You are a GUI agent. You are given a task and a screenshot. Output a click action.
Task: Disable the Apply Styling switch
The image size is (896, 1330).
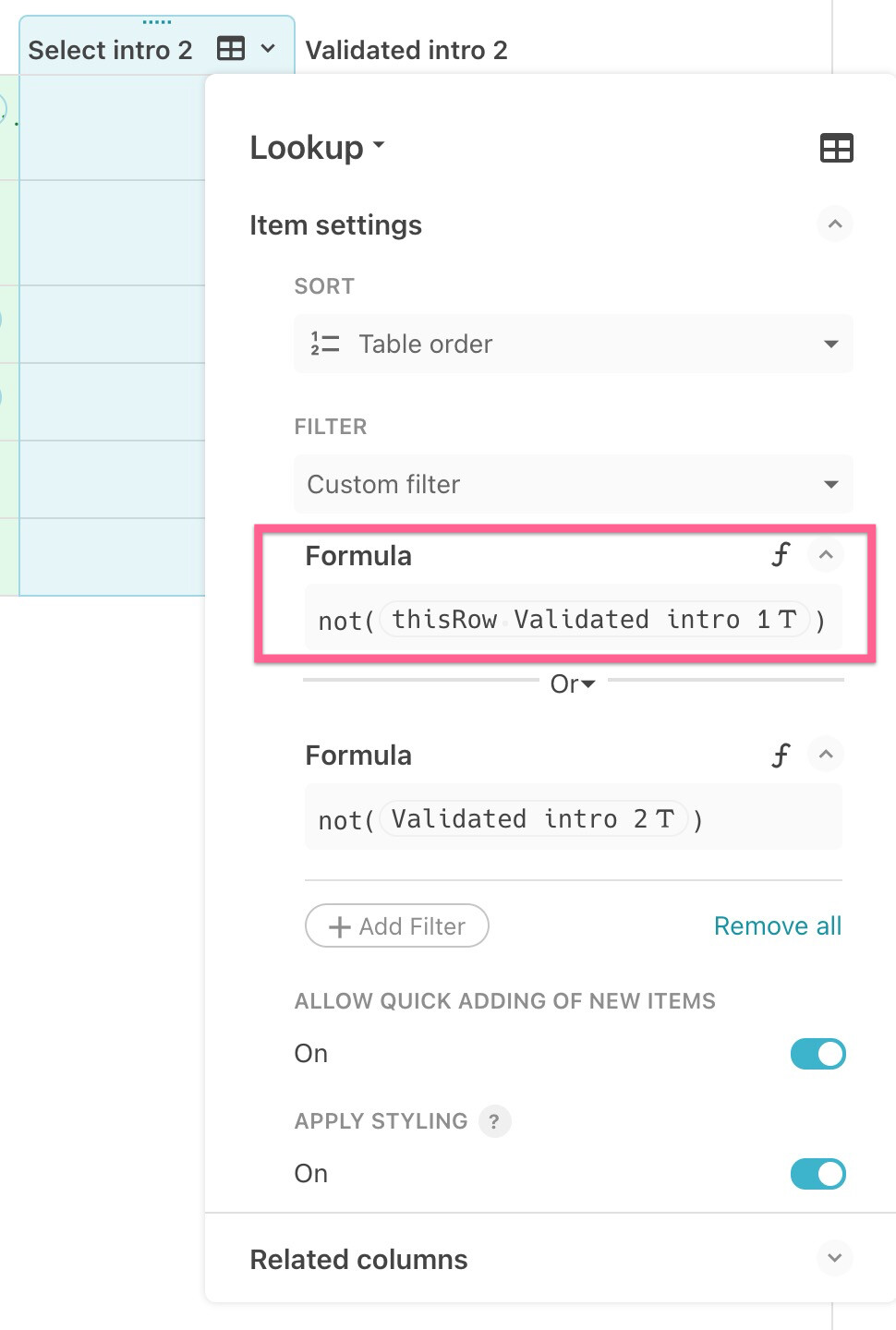click(817, 1174)
